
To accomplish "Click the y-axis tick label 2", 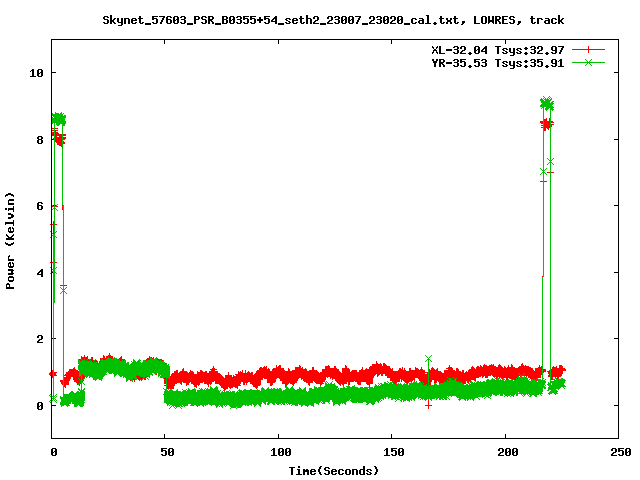I will [40, 339].
